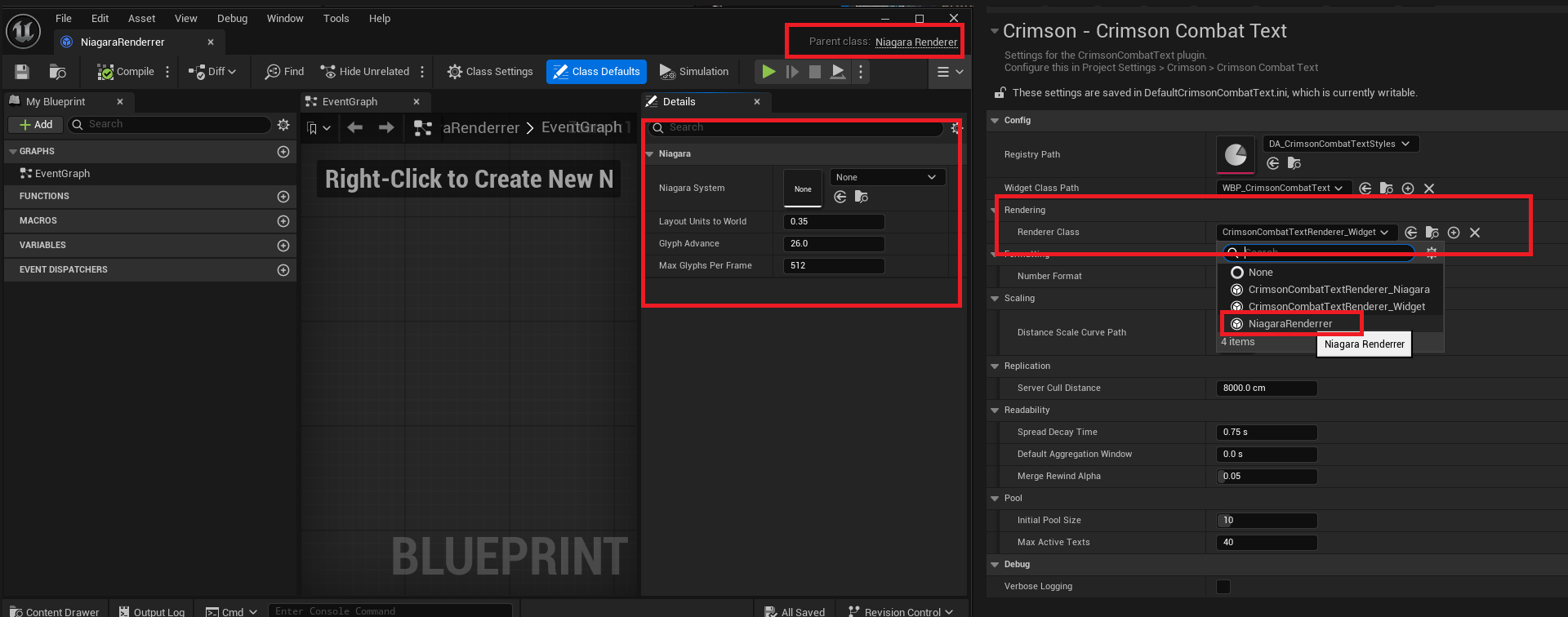The width and height of the screenshot is (1568, 617).
Task: Navigate back in graph history
Action: tap(355, 127)
